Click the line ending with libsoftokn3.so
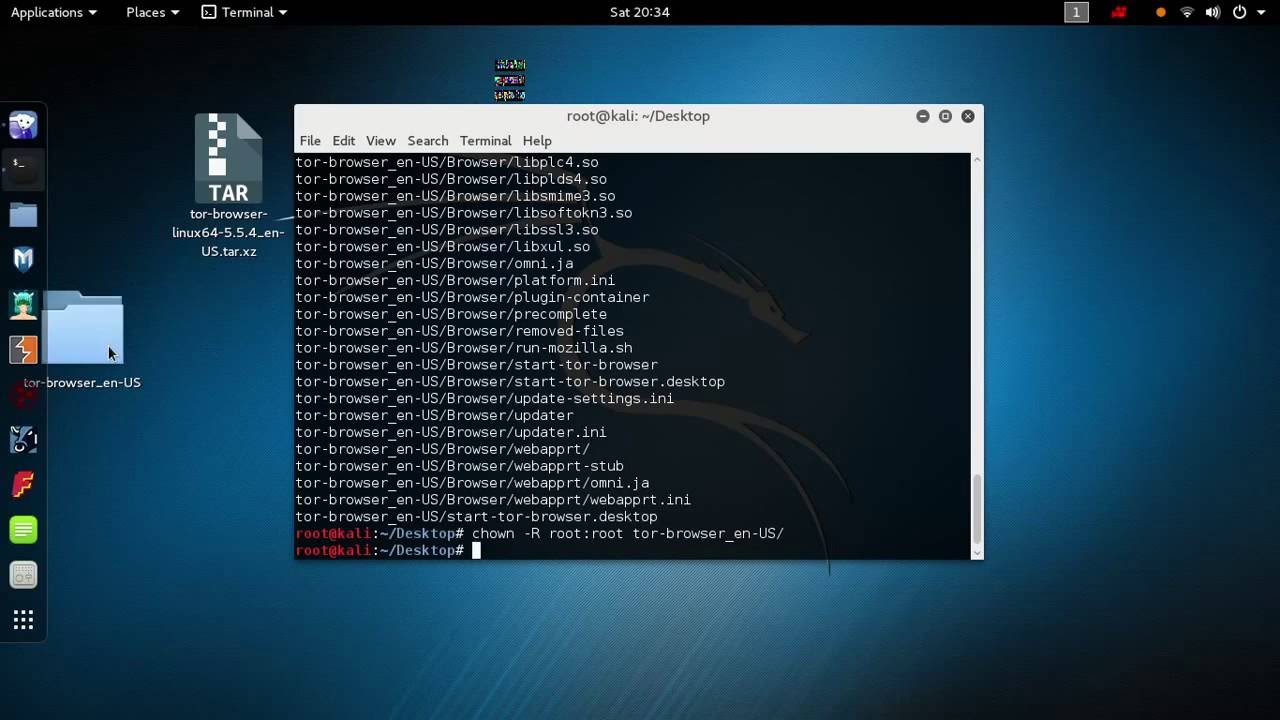This screenshot has width=1280, height=720. click(464, 213)
